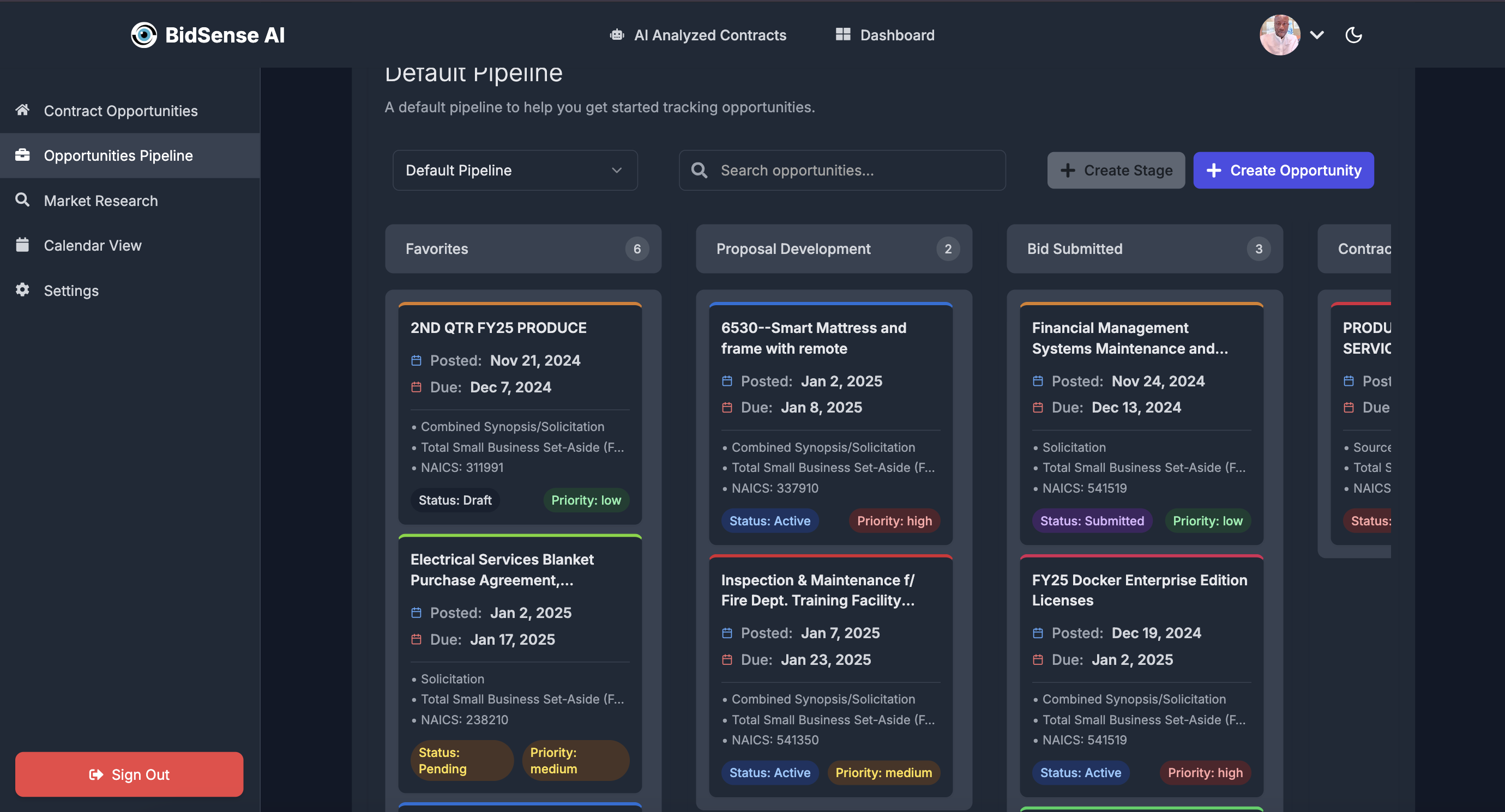
Task: Click the robot icon for AI Analyzed Contracts
Action: click(617, 35)
